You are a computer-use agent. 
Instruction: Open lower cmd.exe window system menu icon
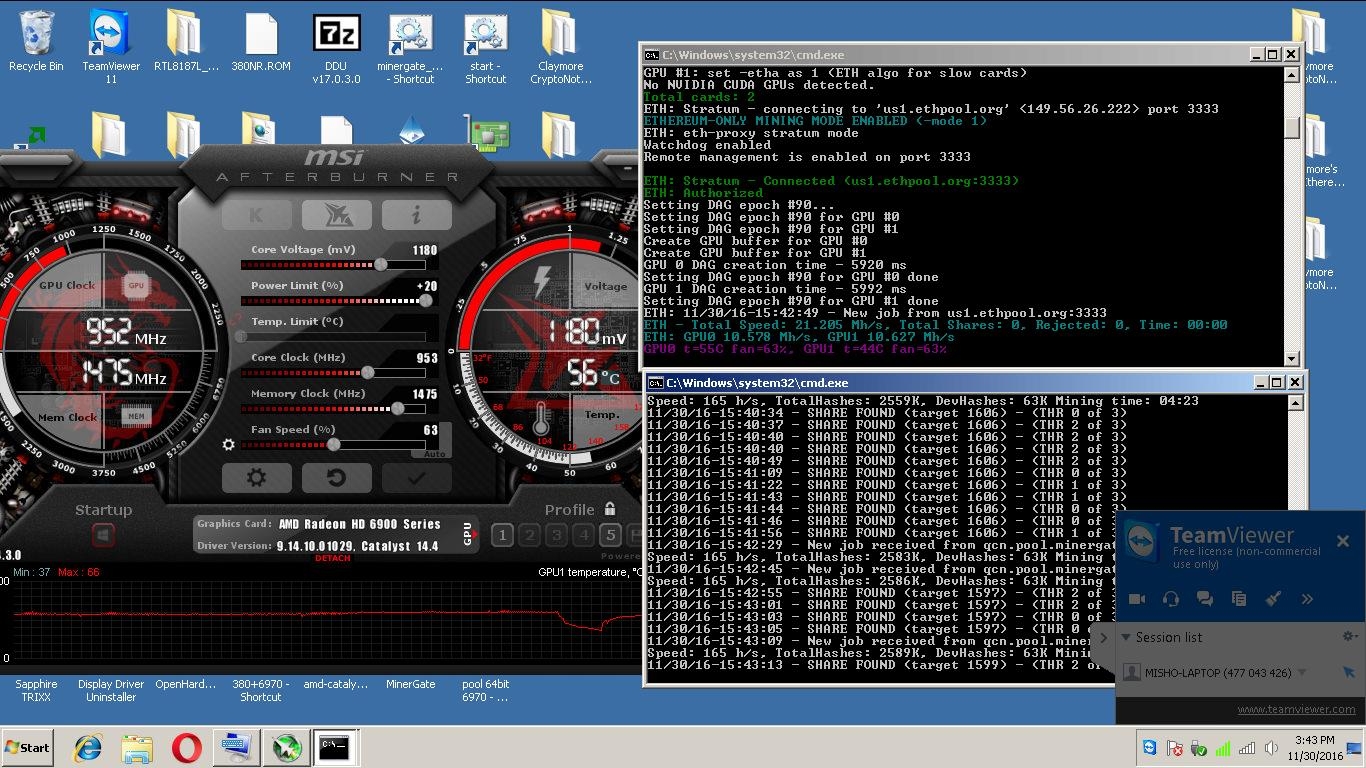point(655,383)
